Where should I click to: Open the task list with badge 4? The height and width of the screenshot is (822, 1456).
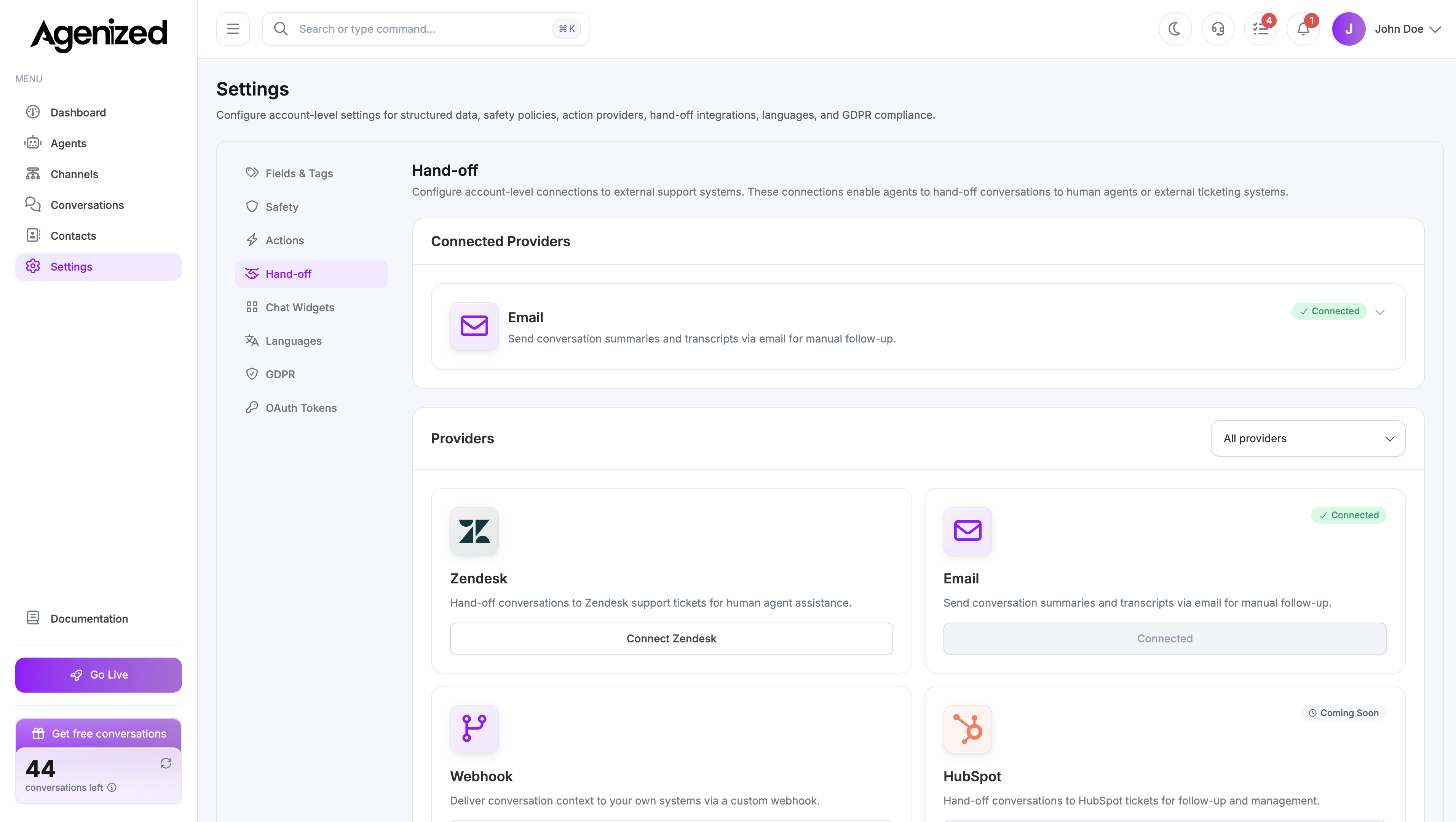(1260, 28)
